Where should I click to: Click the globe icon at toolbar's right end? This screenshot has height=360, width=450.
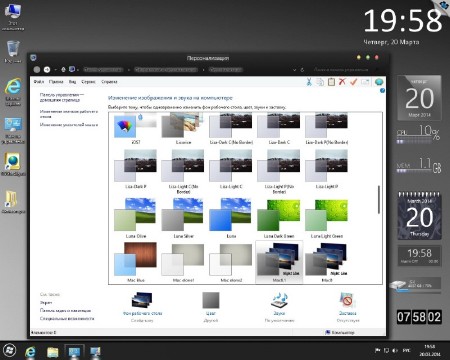click(x=379, y=82)
